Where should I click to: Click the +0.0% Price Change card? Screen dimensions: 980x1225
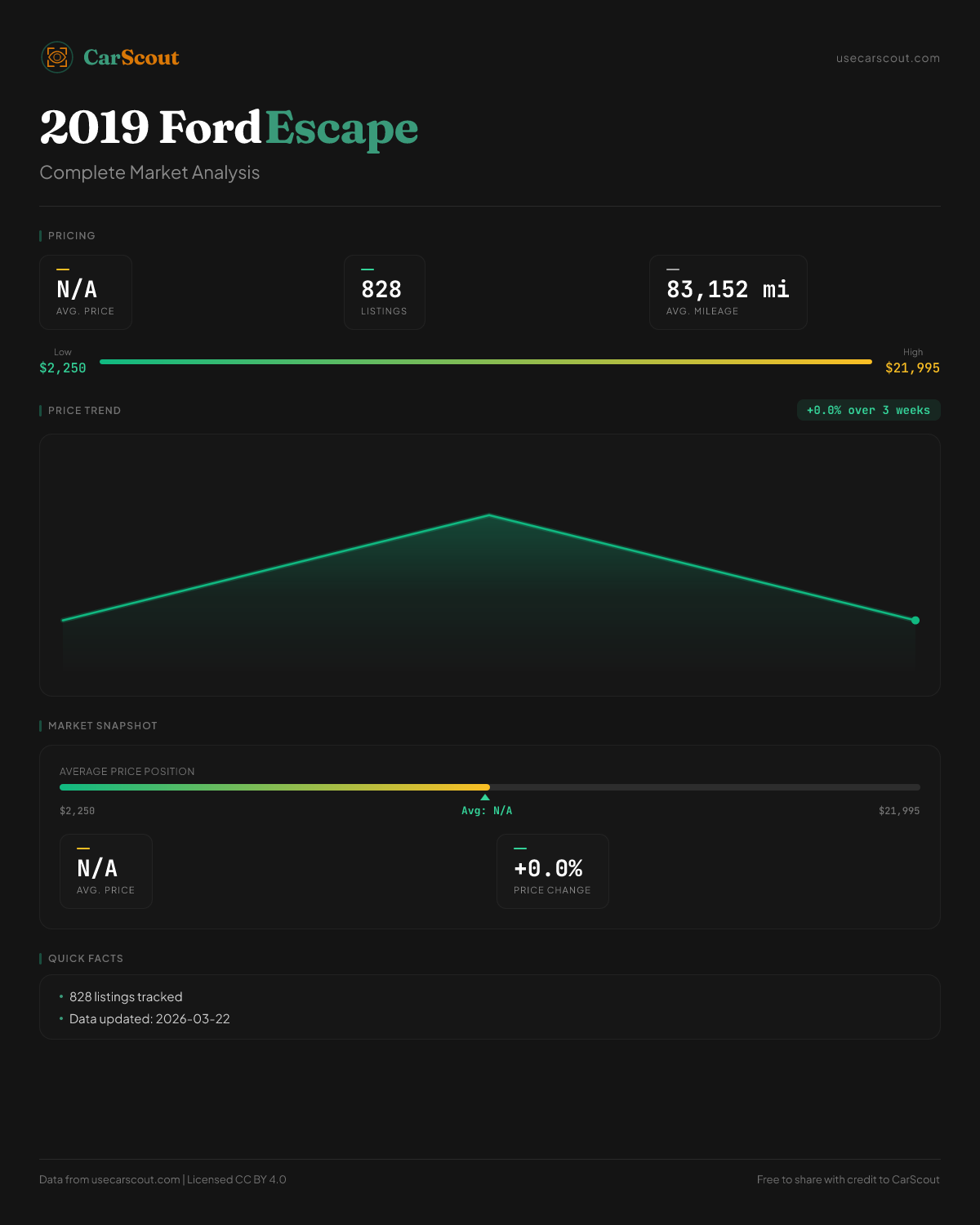point(552,871)
